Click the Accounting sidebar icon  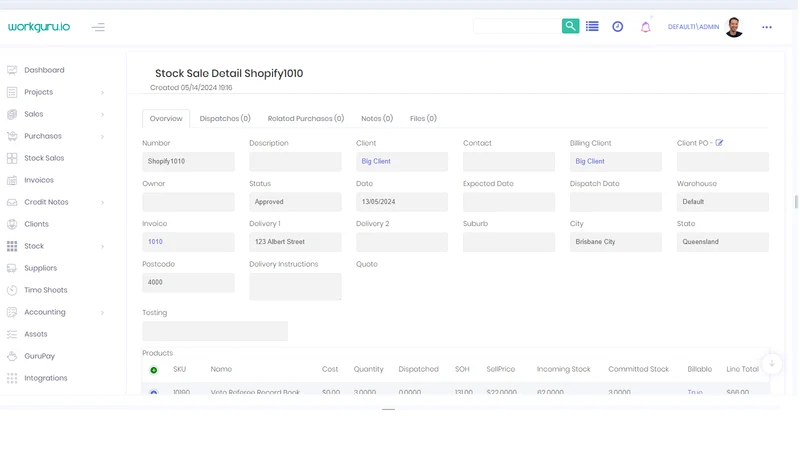(12, 312)
